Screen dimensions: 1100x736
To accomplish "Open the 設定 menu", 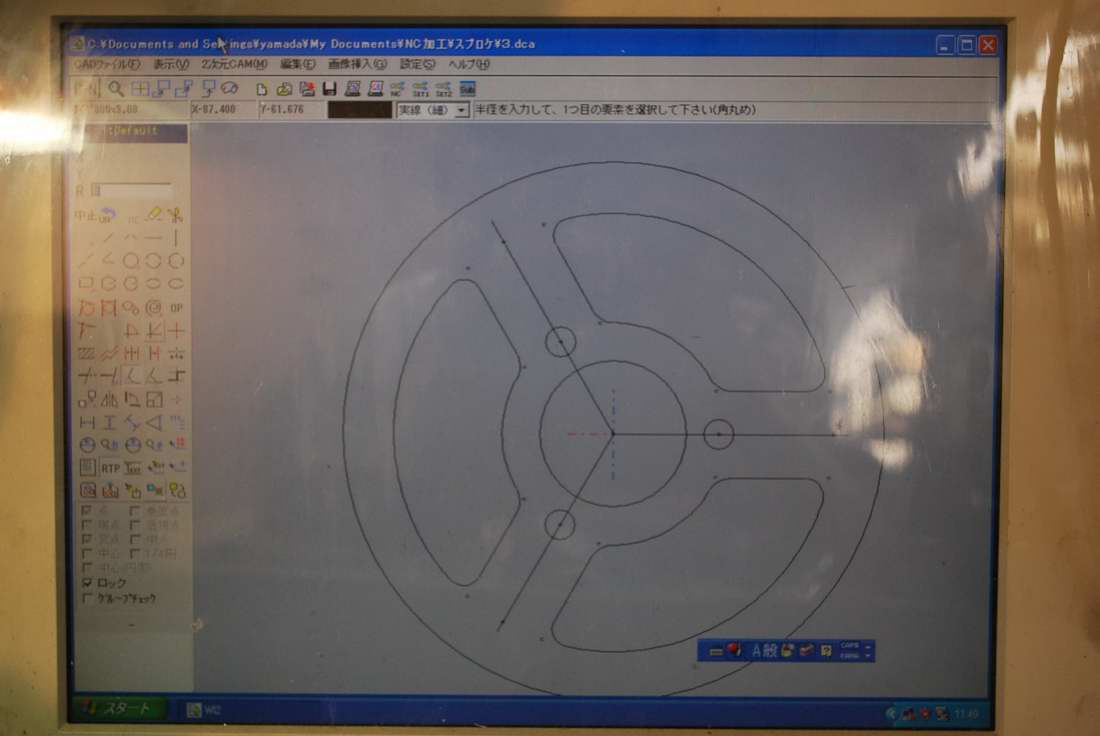I will (x=417, y=65).
